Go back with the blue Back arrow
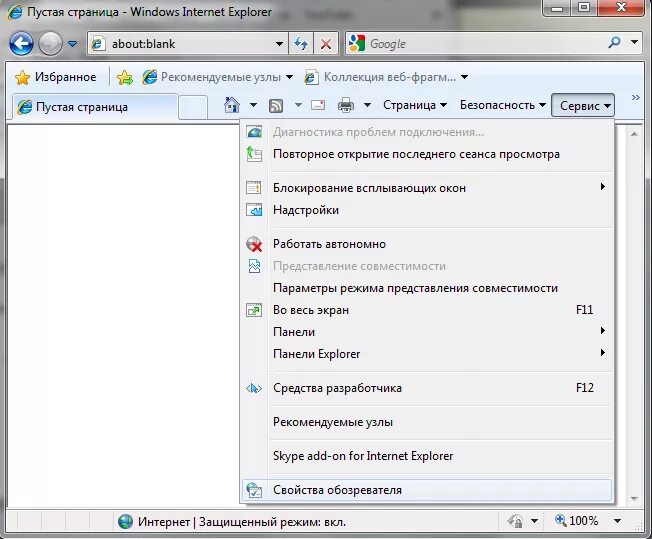The height and width of the screenshot is (539, 652). point(21,43)
